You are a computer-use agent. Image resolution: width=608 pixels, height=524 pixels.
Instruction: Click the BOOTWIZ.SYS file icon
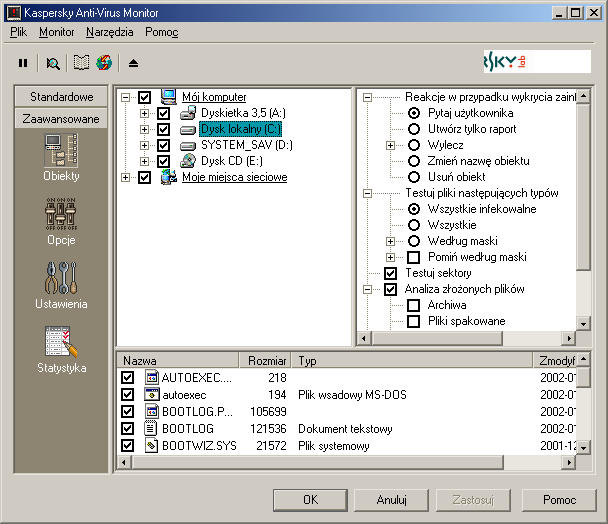(152, 445)
